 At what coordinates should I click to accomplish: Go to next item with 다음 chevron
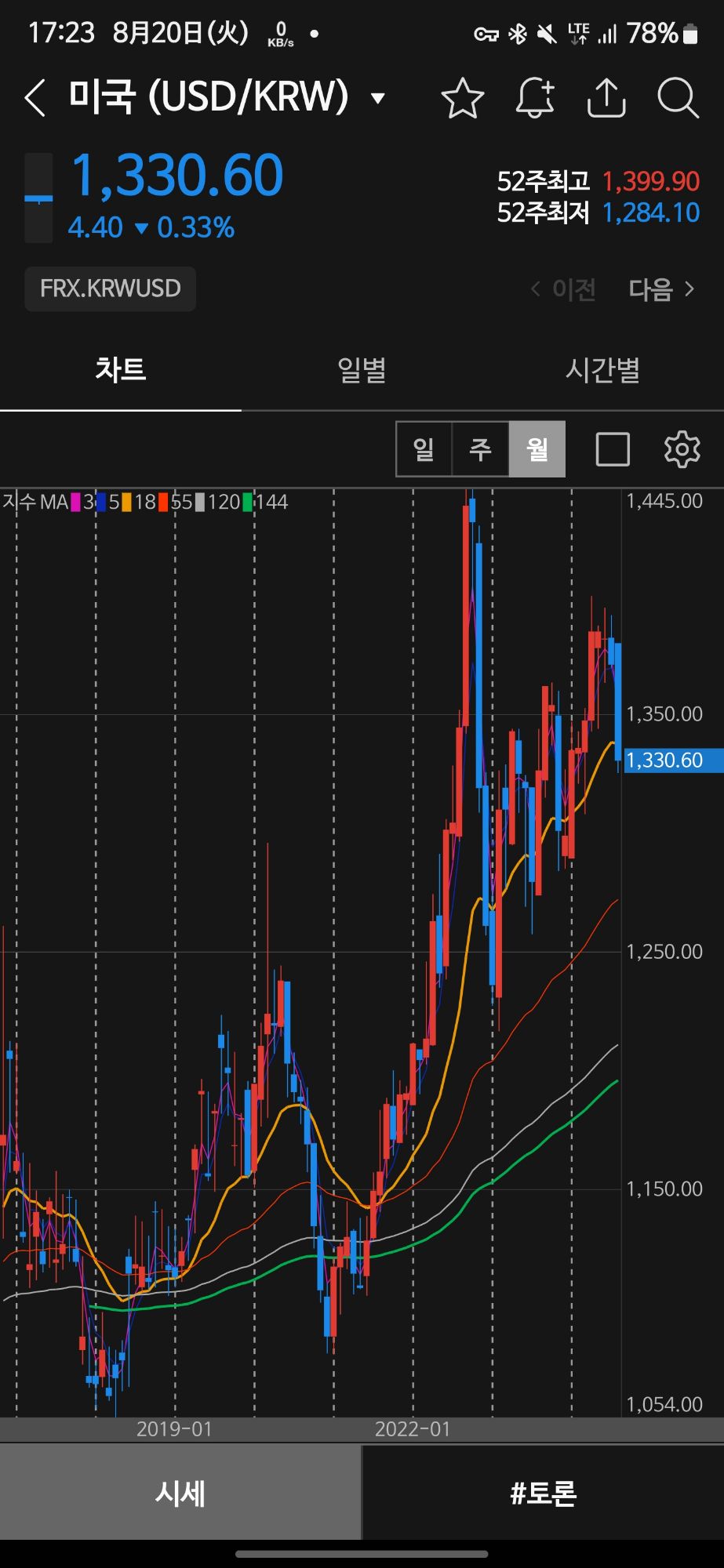(661, 289)
